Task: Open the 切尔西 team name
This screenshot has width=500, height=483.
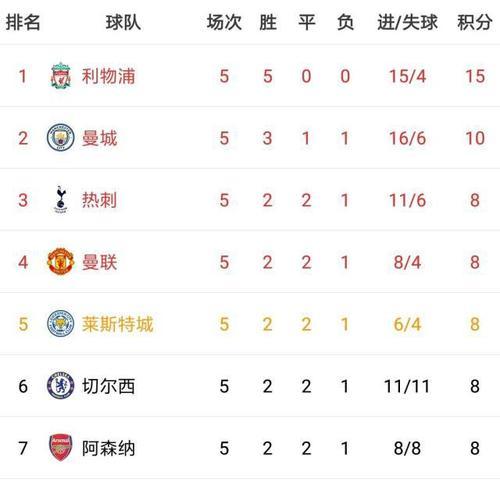Action: (108, 386)
